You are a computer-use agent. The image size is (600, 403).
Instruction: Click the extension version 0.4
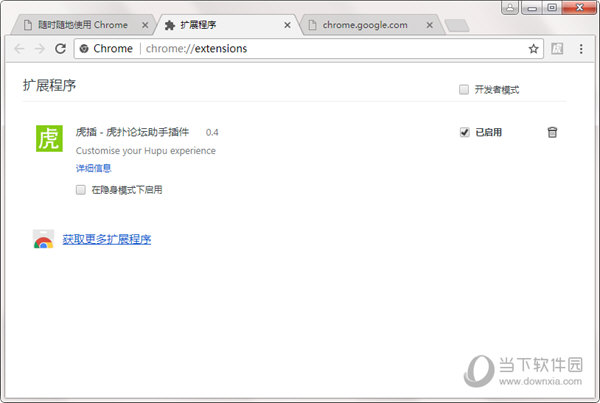212,132
